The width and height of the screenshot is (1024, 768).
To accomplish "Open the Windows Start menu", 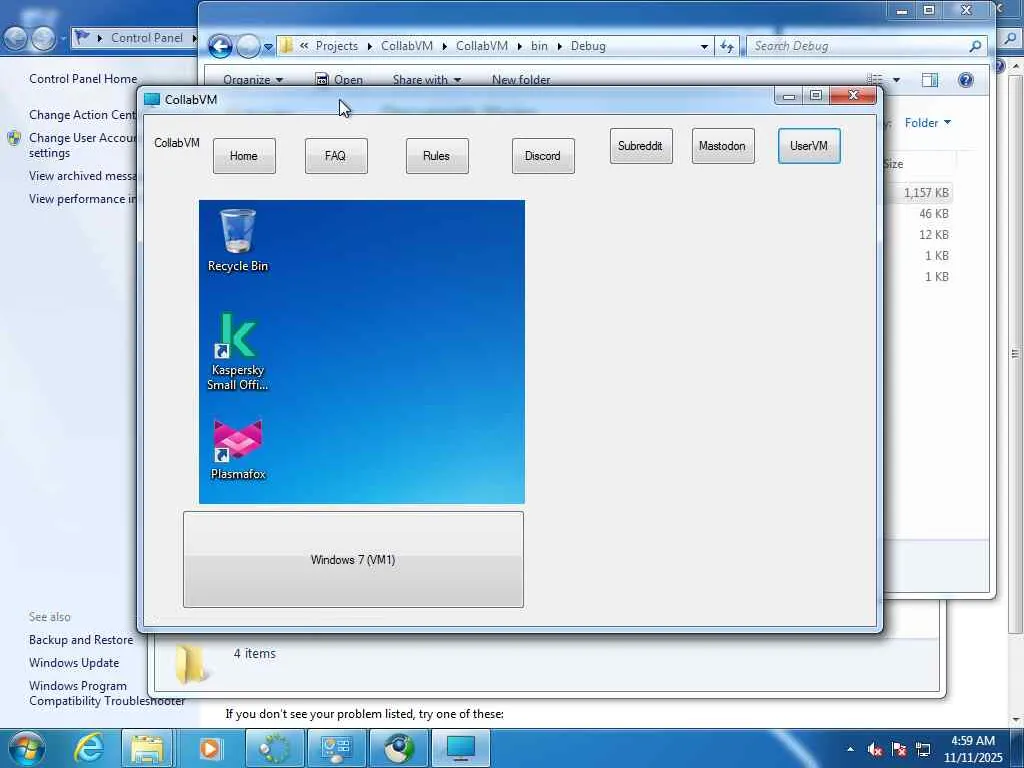I will point(27,748).
